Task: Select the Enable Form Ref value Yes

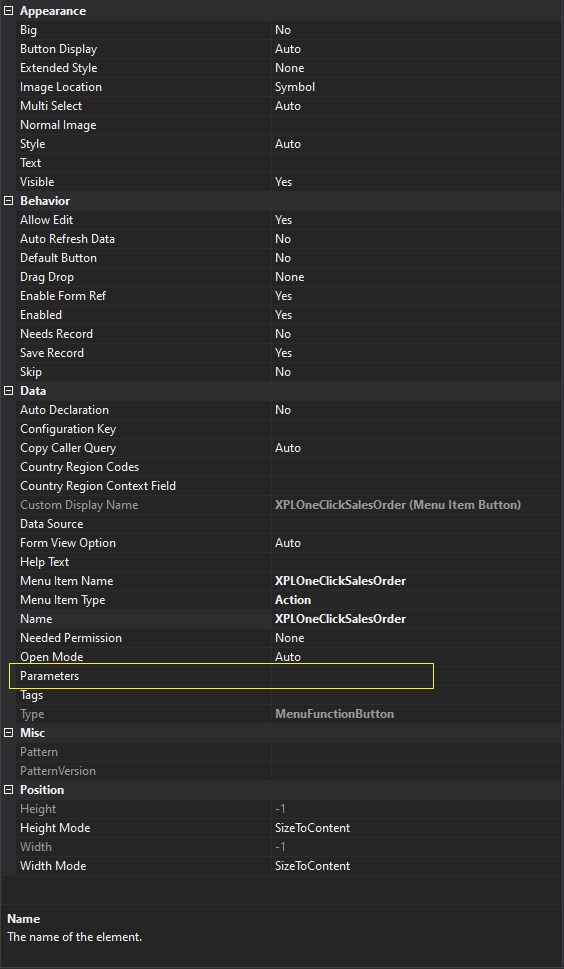Action: 284,296
